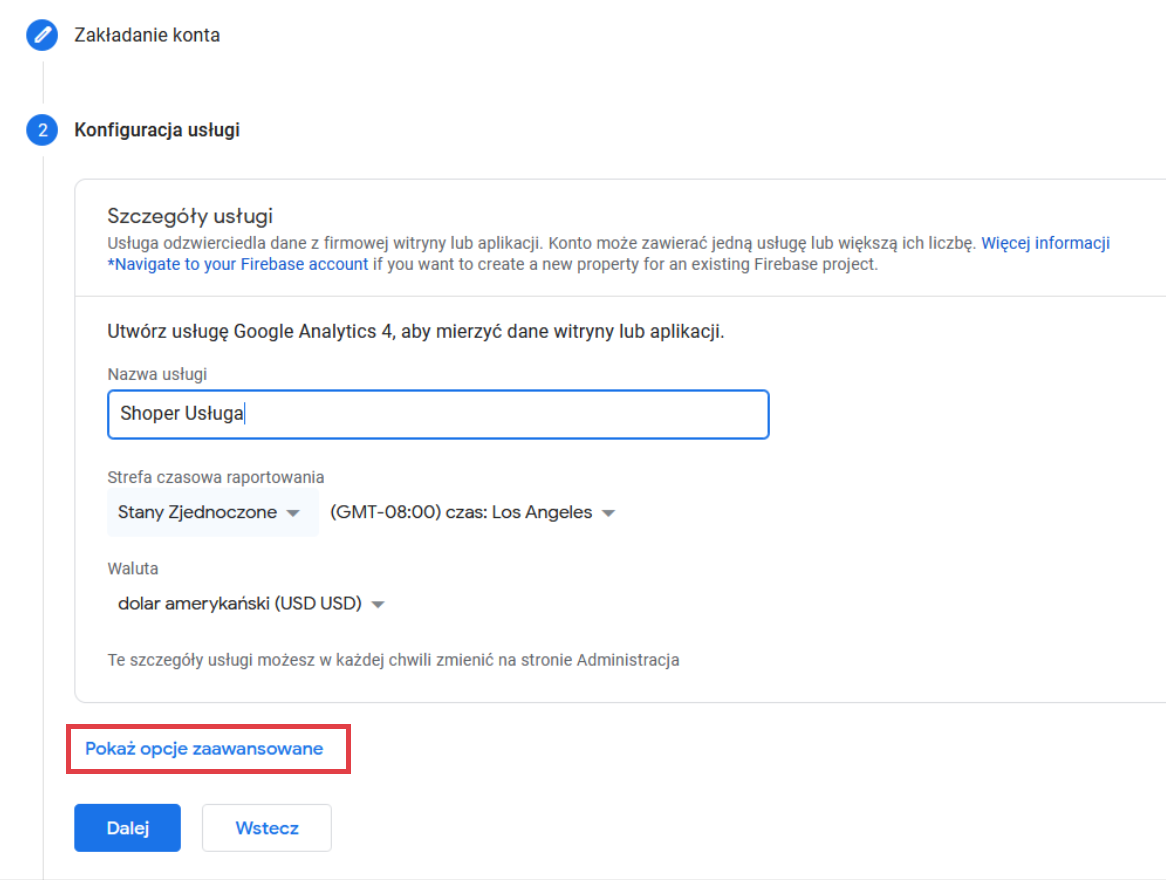Screen dimensions: 1166x888
Task: Click the Strefa czasowa raportowania label
Action: [x=216, y=477]
